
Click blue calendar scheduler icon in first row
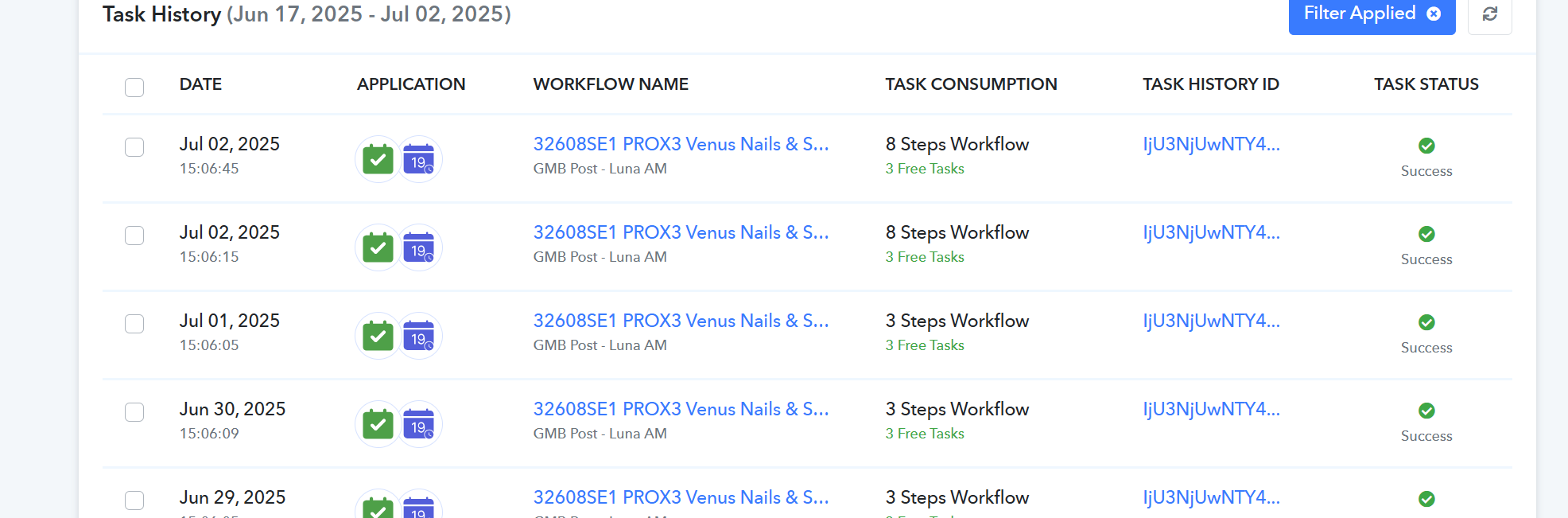[x=419, y=159]
